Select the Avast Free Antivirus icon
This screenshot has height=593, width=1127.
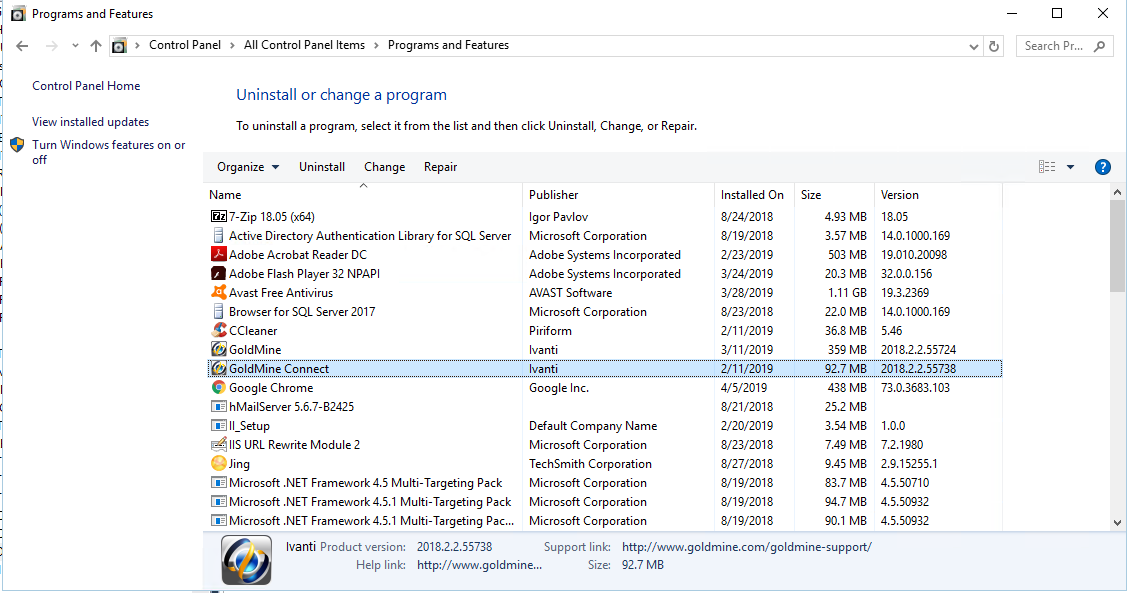(220, 292)
